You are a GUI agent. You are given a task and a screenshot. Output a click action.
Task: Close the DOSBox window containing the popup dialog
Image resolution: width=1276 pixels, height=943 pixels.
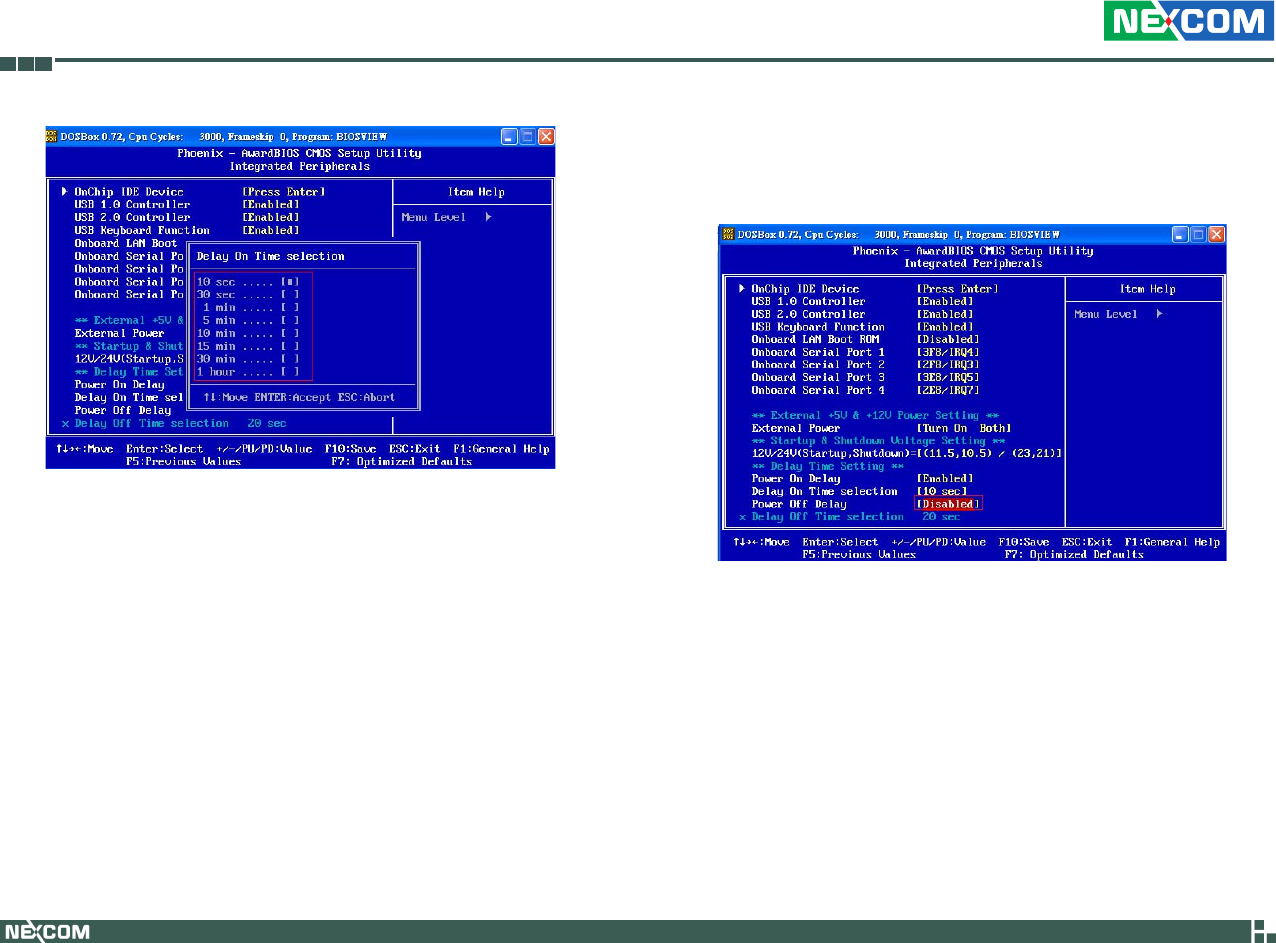(x=546, y=136)
